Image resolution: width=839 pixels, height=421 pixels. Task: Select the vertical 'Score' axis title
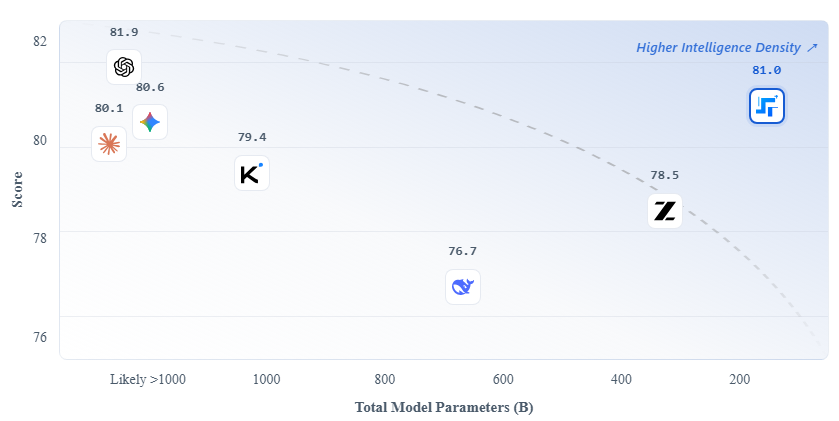tap(17, 188)
